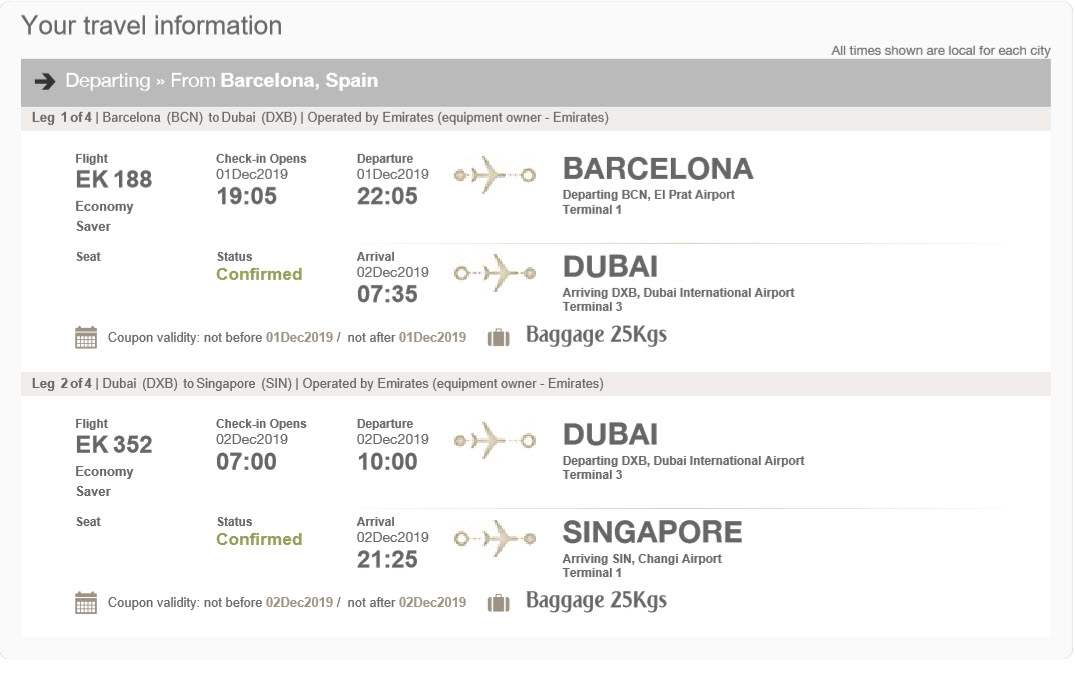Image resolution: width=1075 pixels, height=678 pixels.
Task: Click the Confirmed status for Singapore flight
Action: click(x=259, y=539)
